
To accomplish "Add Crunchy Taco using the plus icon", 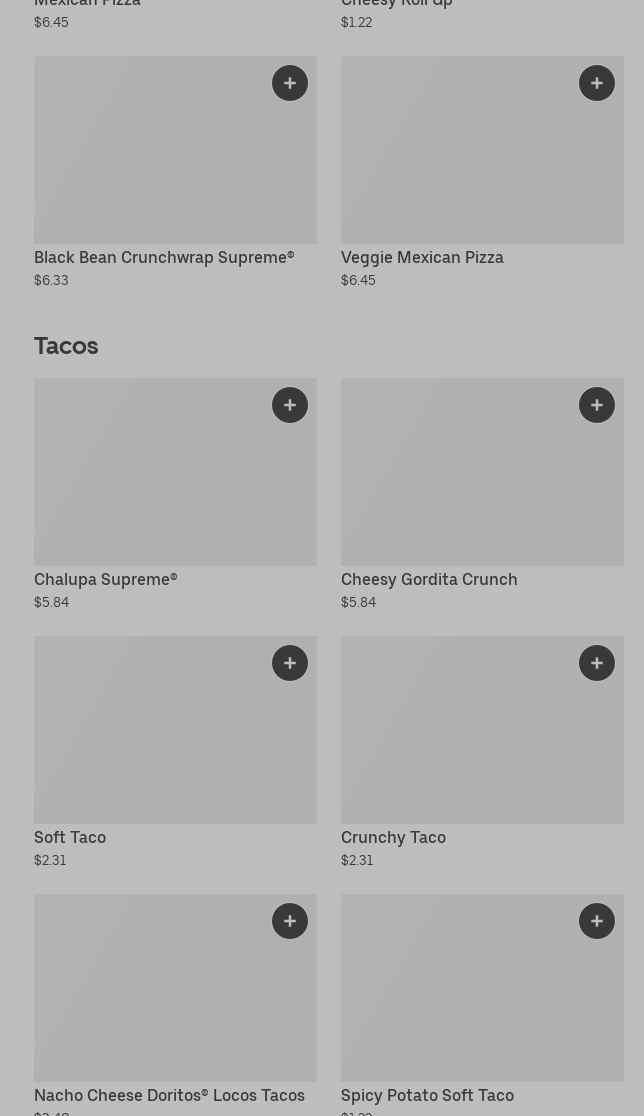I will (597, 663).
